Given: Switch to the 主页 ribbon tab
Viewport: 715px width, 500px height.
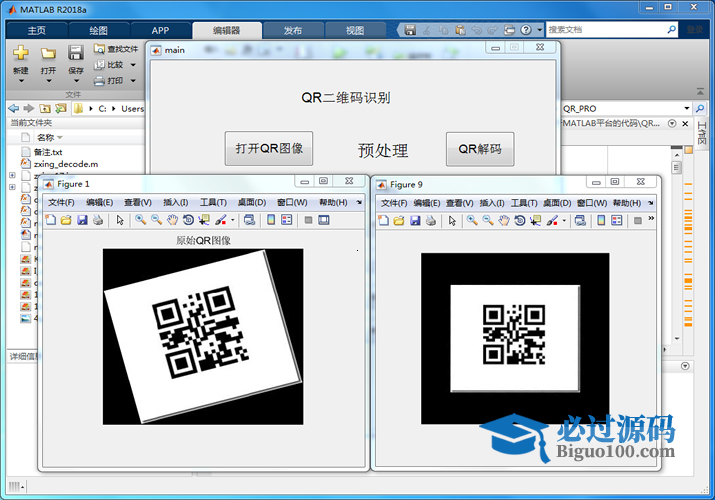Looking at the screenshot, I should tap(36, 31).
